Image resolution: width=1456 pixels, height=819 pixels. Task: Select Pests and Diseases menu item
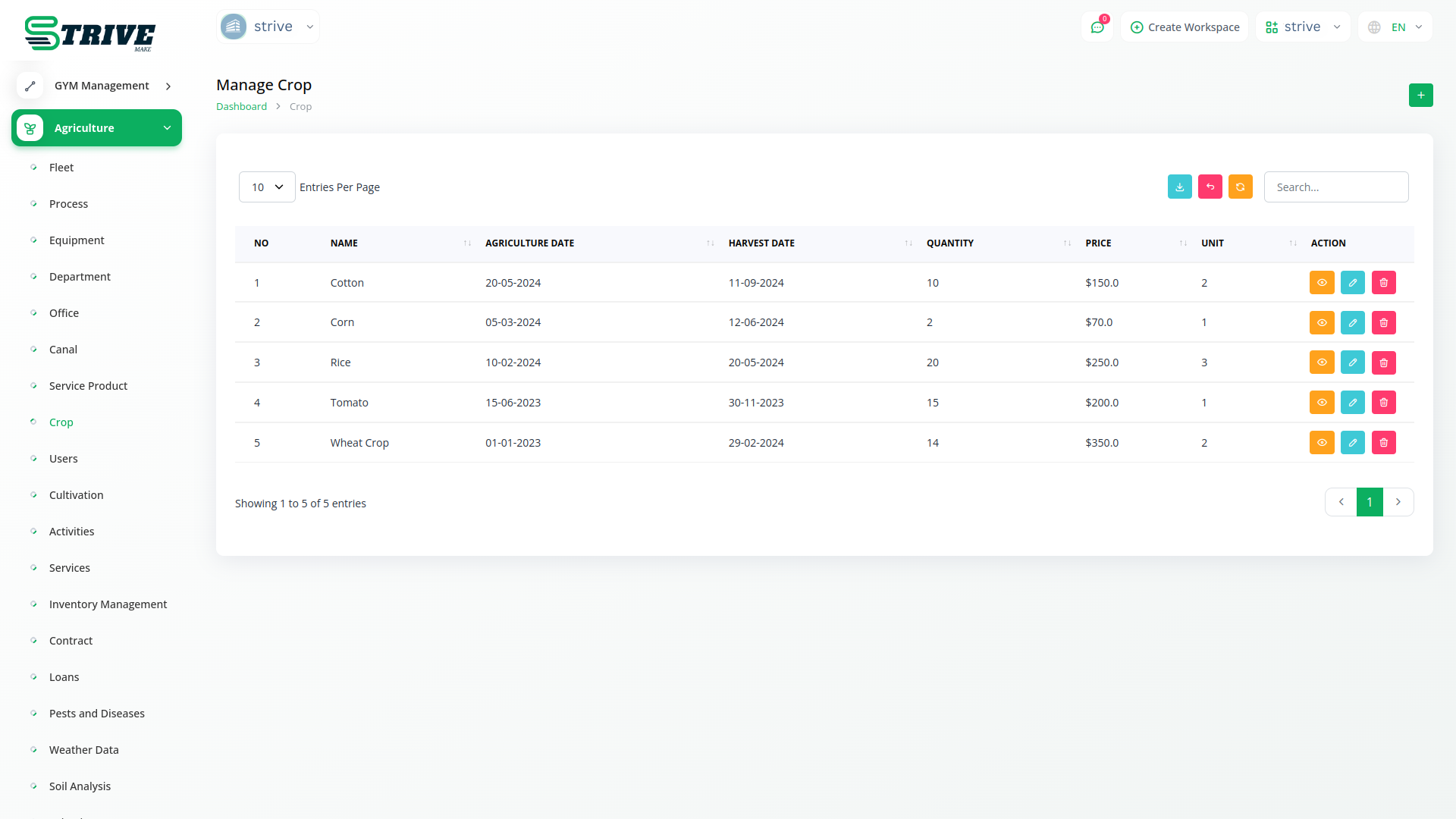(x=96, y=714)
